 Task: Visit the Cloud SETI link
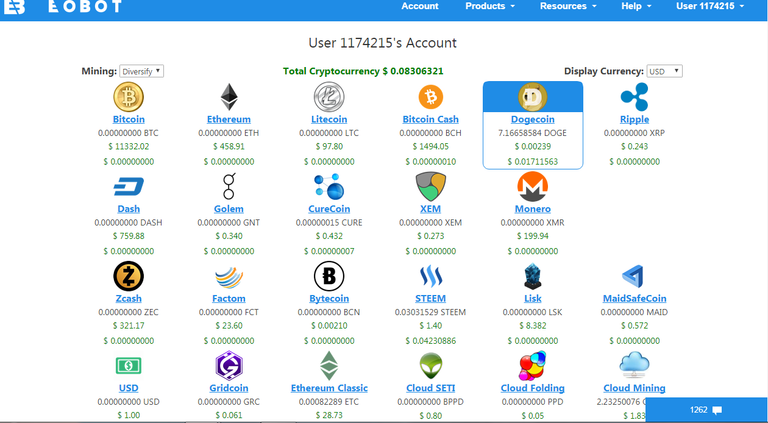pos(431,388)
